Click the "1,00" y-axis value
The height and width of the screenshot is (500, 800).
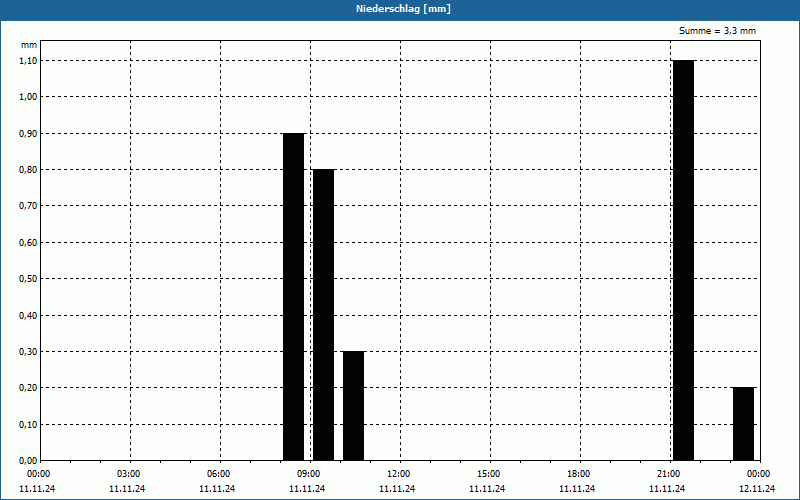[x=28, y=96]
